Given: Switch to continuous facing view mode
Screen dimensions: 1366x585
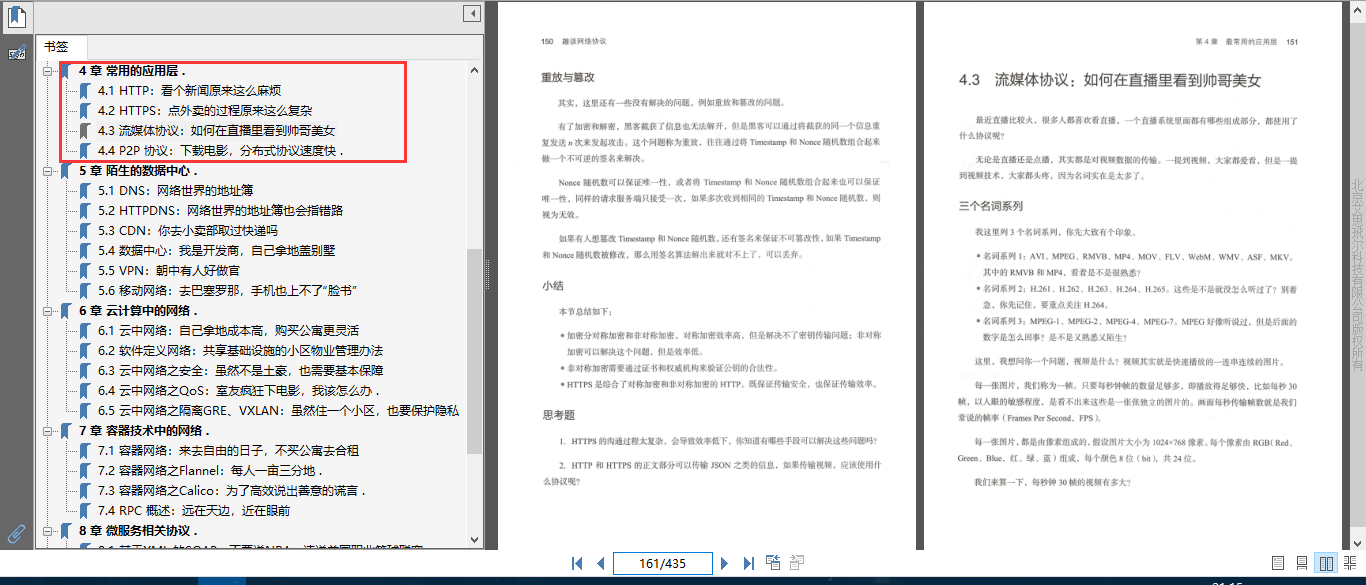Looking at the screenshot, I should 1350,564.
